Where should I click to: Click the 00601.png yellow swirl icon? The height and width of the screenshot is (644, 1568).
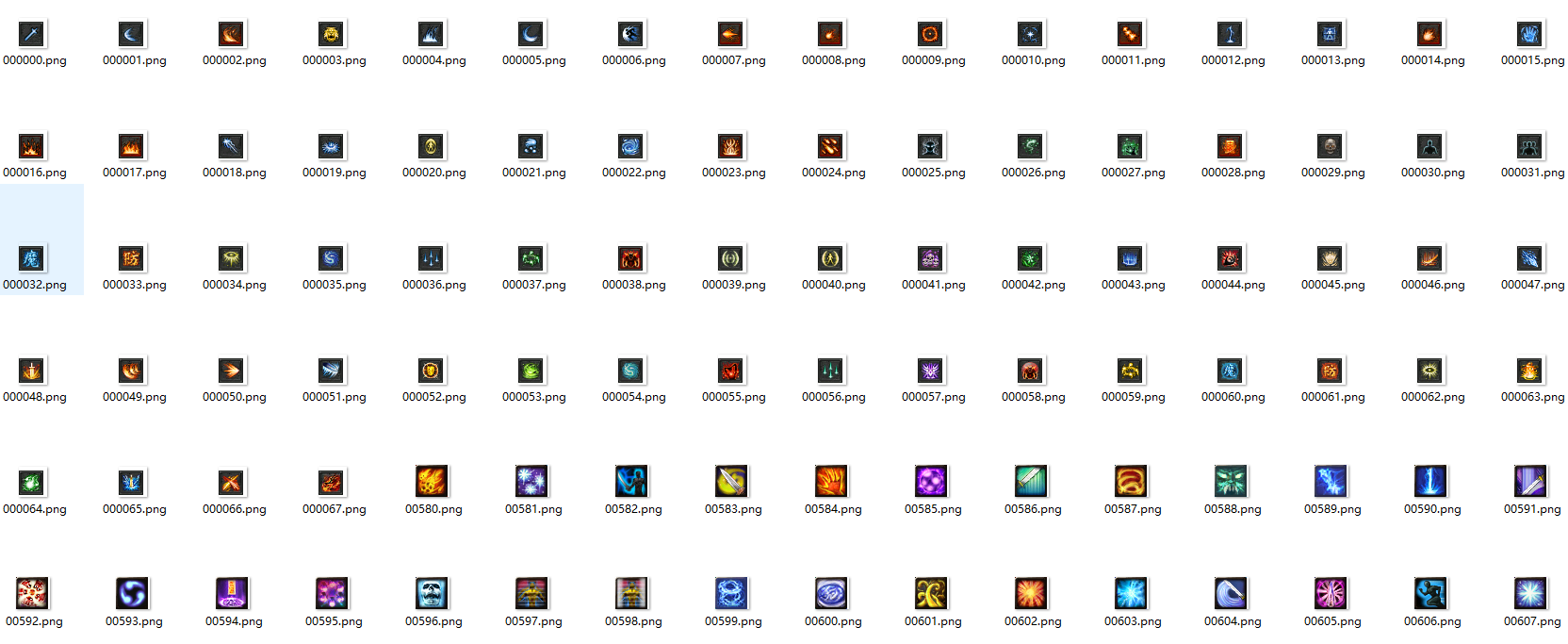[x=931, y=594]
